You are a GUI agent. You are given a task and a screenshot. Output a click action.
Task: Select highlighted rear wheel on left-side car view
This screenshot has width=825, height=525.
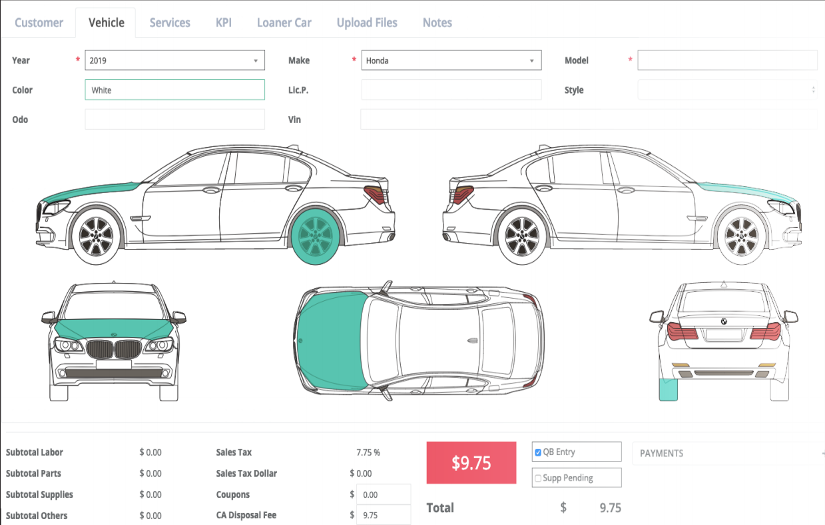(315, 237)
